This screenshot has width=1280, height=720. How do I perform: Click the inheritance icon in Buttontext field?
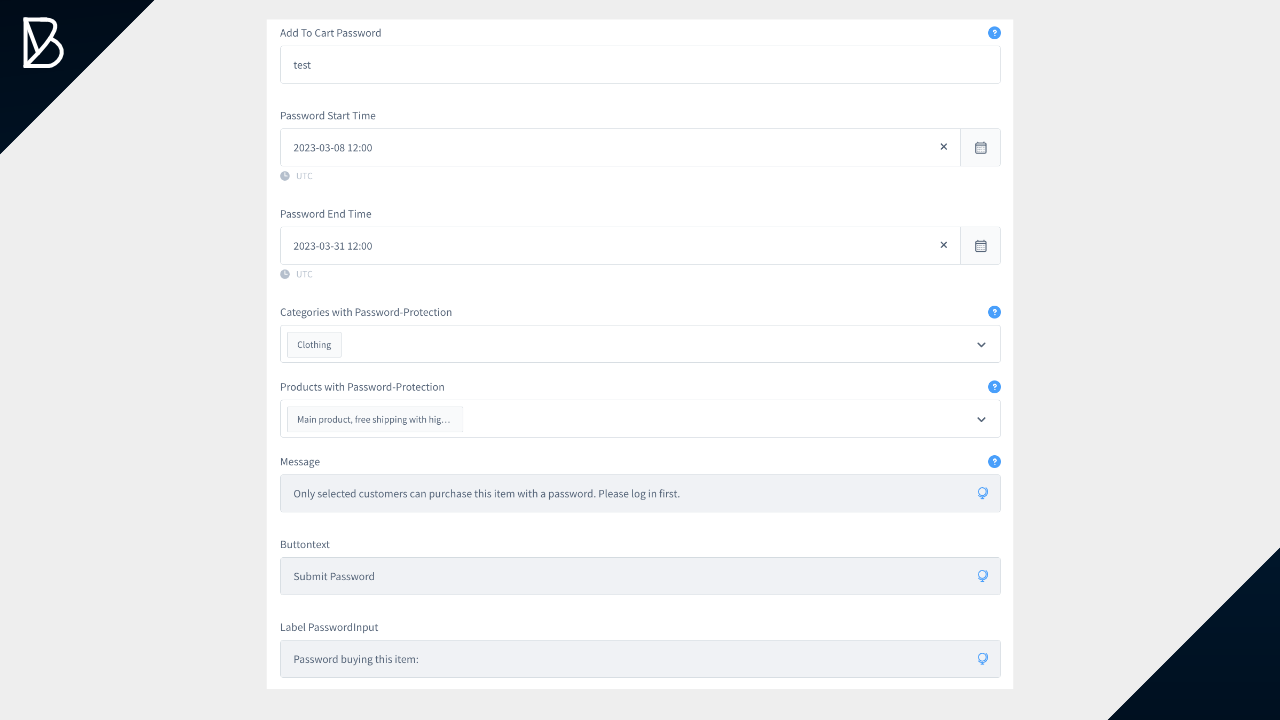(x=982, y=576)
